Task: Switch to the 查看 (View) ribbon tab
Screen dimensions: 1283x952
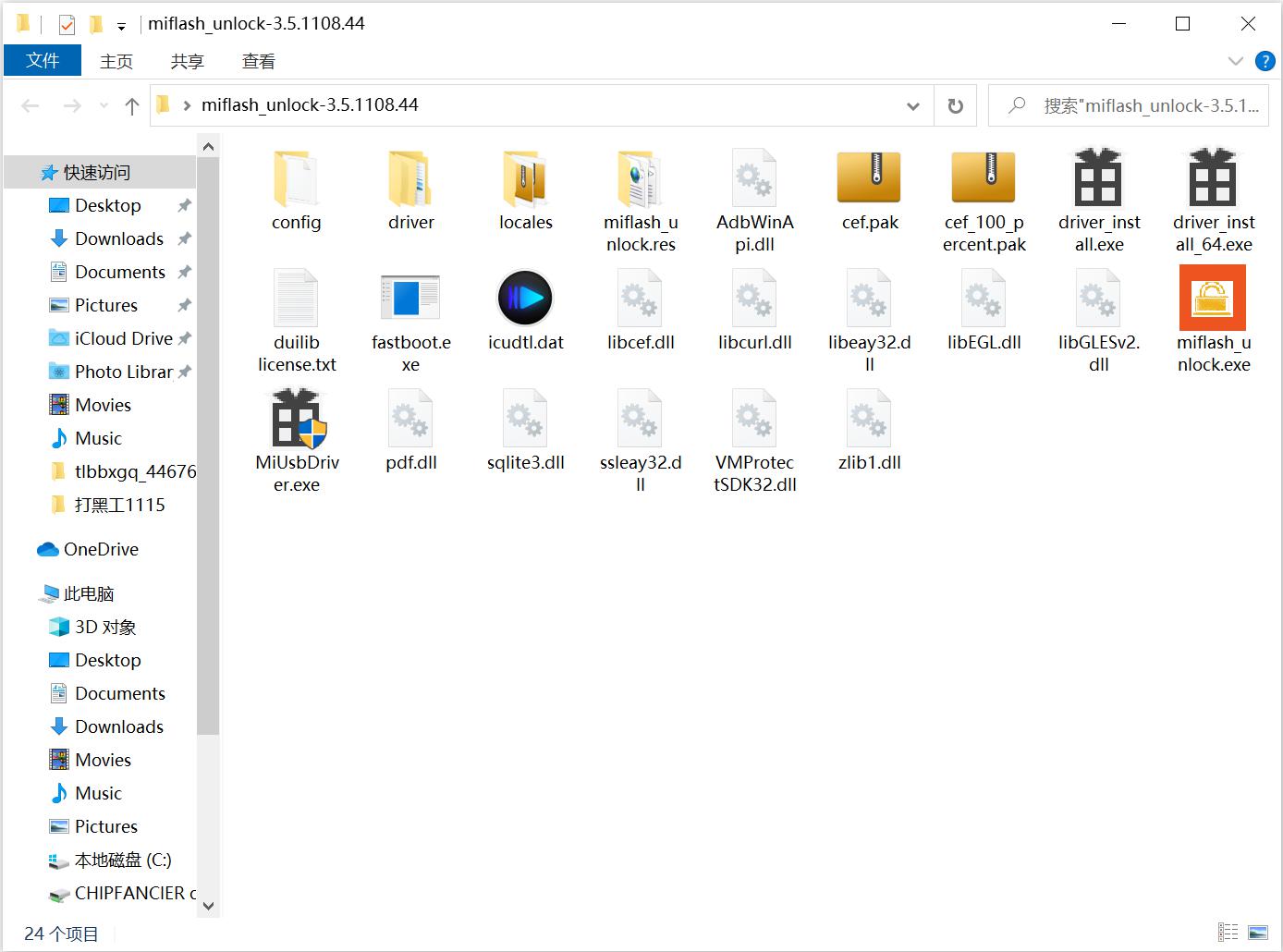Action: pos(259,61)
